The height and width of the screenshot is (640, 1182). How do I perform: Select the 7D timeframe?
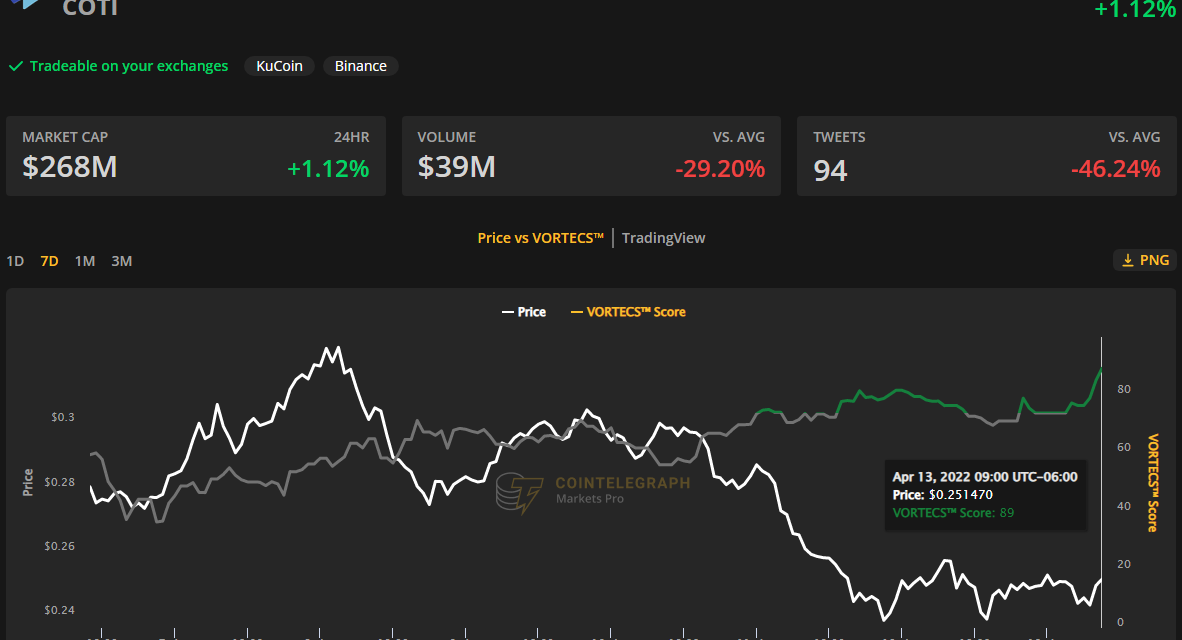tap(48, 260)
